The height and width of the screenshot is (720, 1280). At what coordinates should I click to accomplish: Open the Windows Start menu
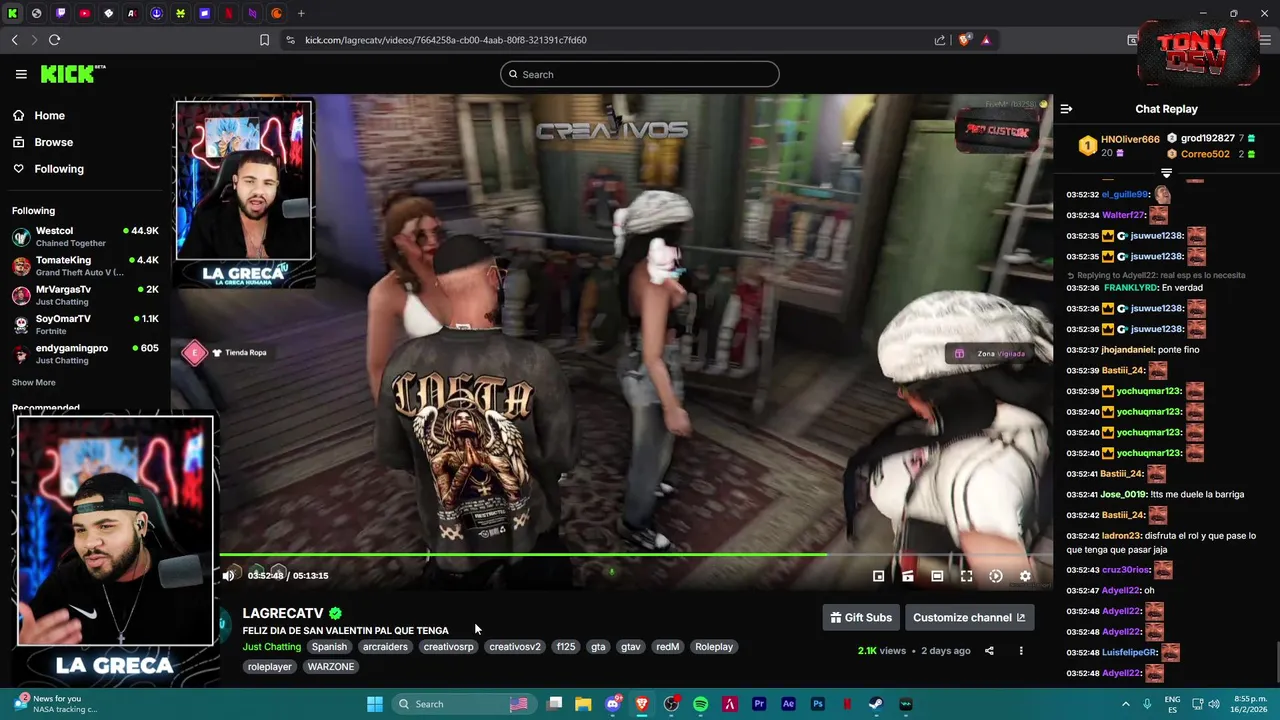[x=374, y=704]
